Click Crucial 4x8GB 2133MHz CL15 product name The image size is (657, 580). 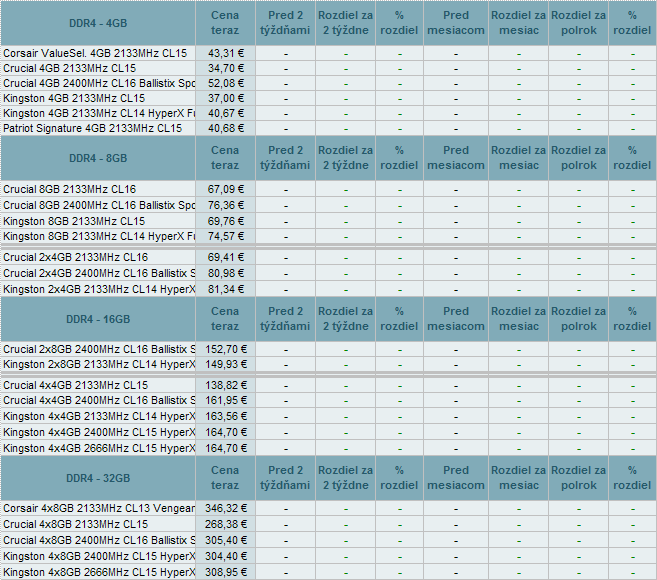75,524
